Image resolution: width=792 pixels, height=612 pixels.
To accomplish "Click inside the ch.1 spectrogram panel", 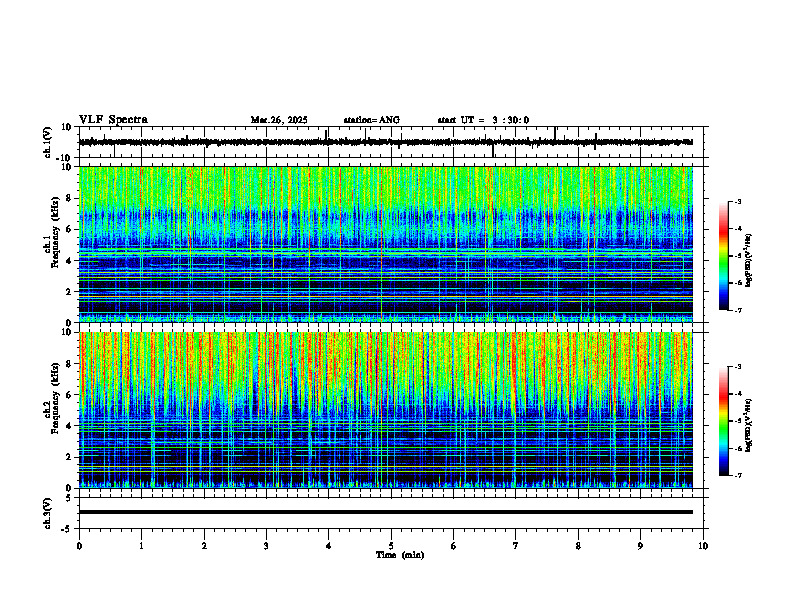I will (385, 244).
